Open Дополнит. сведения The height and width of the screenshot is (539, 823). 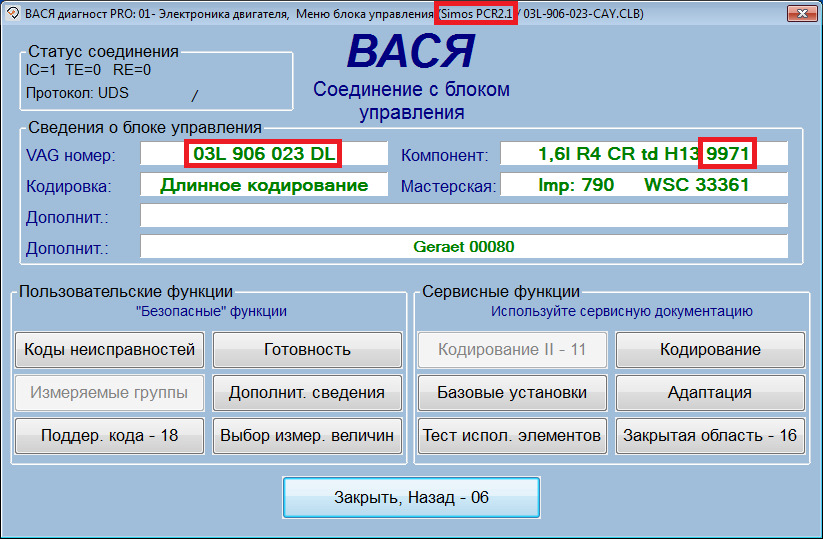point(307,393)
